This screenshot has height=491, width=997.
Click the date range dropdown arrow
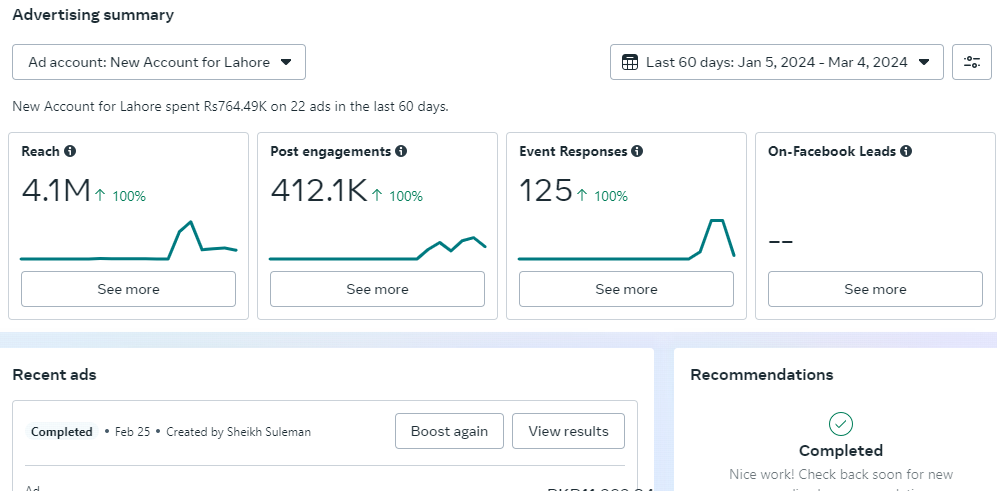(924, 62)
